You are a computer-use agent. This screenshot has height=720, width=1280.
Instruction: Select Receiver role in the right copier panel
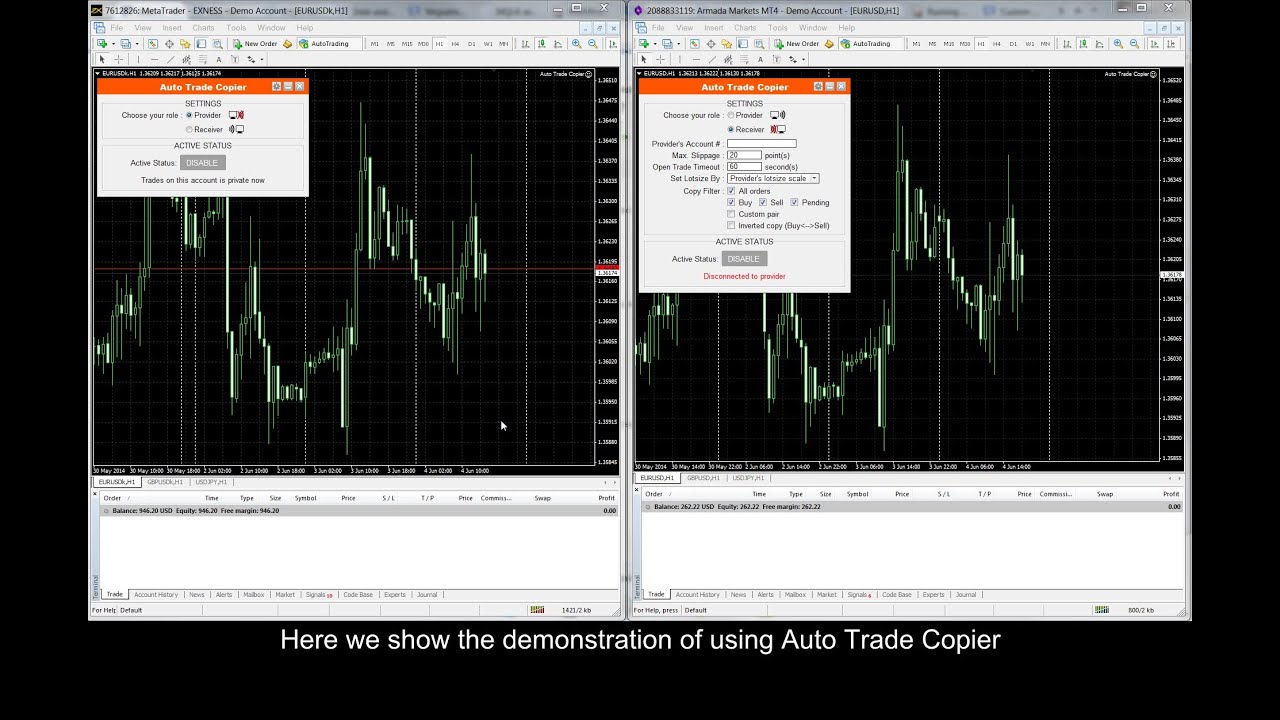pyautogui.click(x=731, y=129)
